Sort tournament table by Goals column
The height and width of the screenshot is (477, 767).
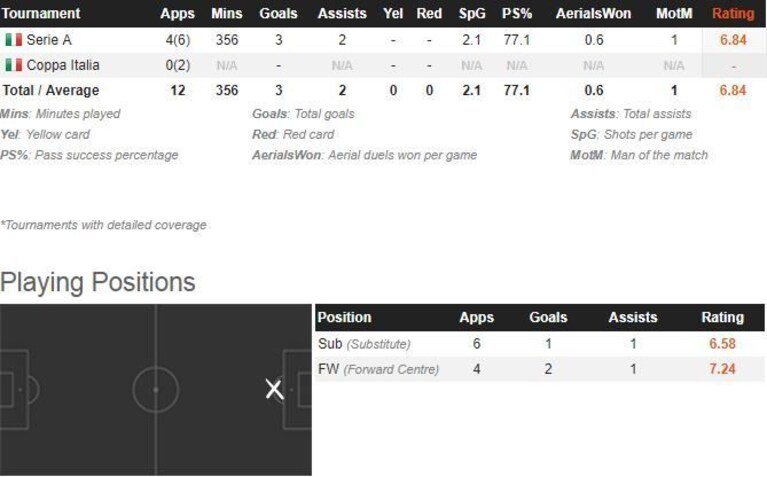(278, 13)
